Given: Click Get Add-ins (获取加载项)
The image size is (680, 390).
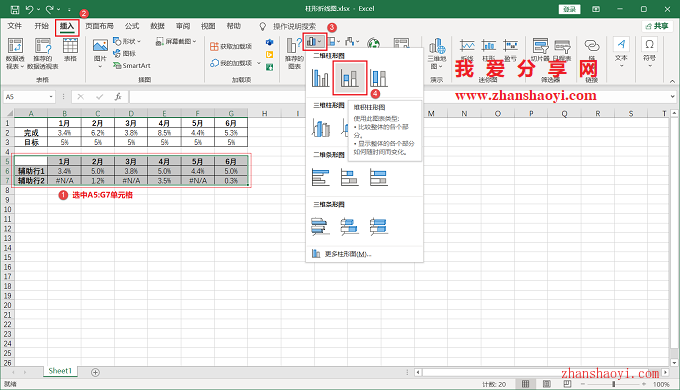Looking at the screenshot, I should [231, 46].
